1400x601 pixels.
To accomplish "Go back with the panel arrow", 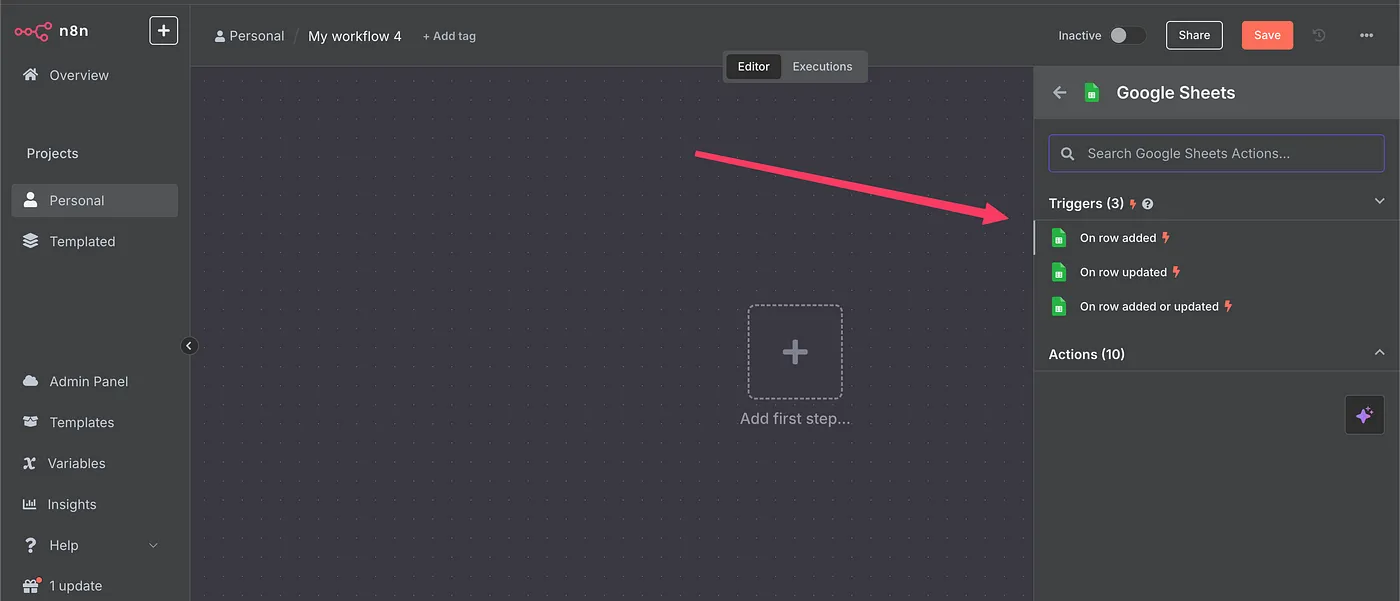I will point(1060,92).
